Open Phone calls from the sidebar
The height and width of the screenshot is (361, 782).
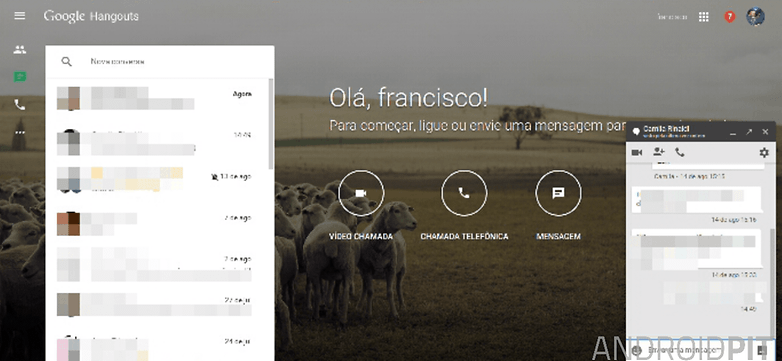coord(19,105)
